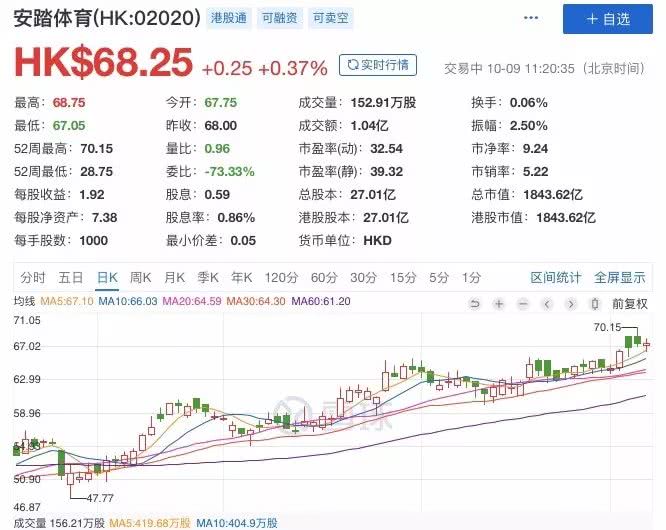Viewport: 666px width, 530px height.
Task: Click the MA10:66.03 moving average label
Action: point(128,302)
